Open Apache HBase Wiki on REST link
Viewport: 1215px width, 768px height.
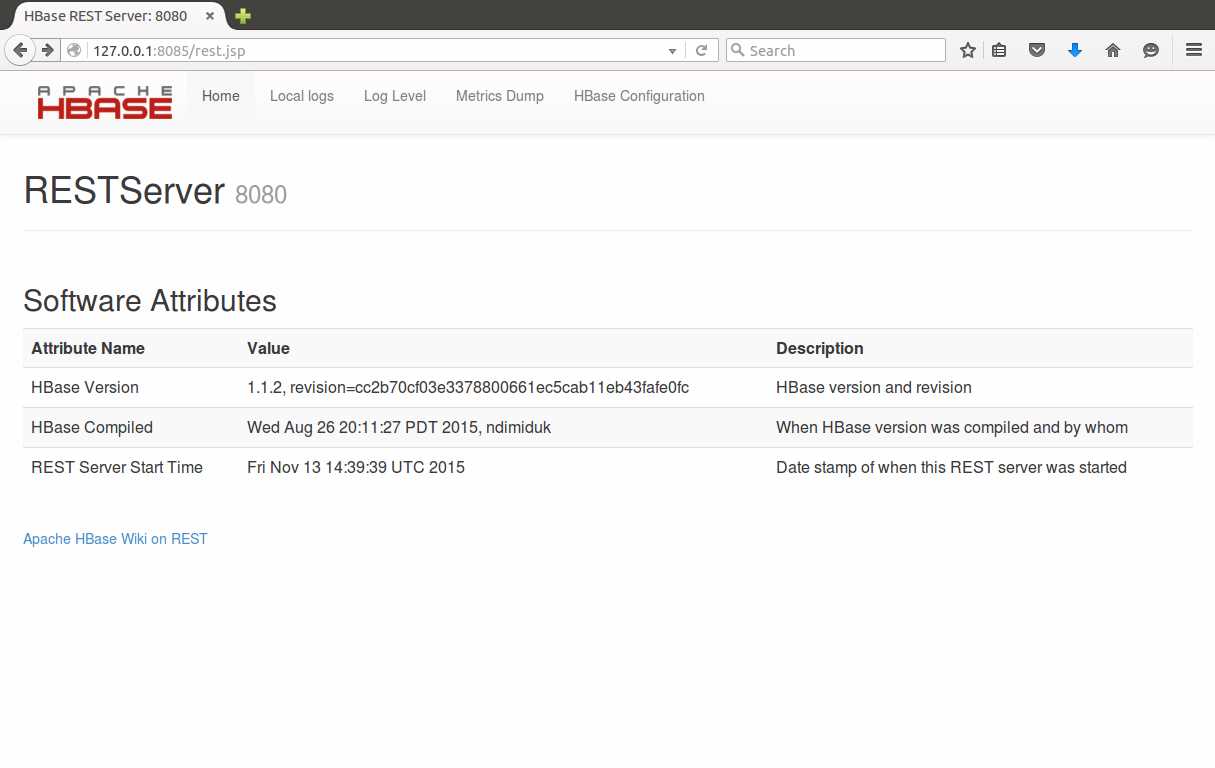(x=115, y=539)
